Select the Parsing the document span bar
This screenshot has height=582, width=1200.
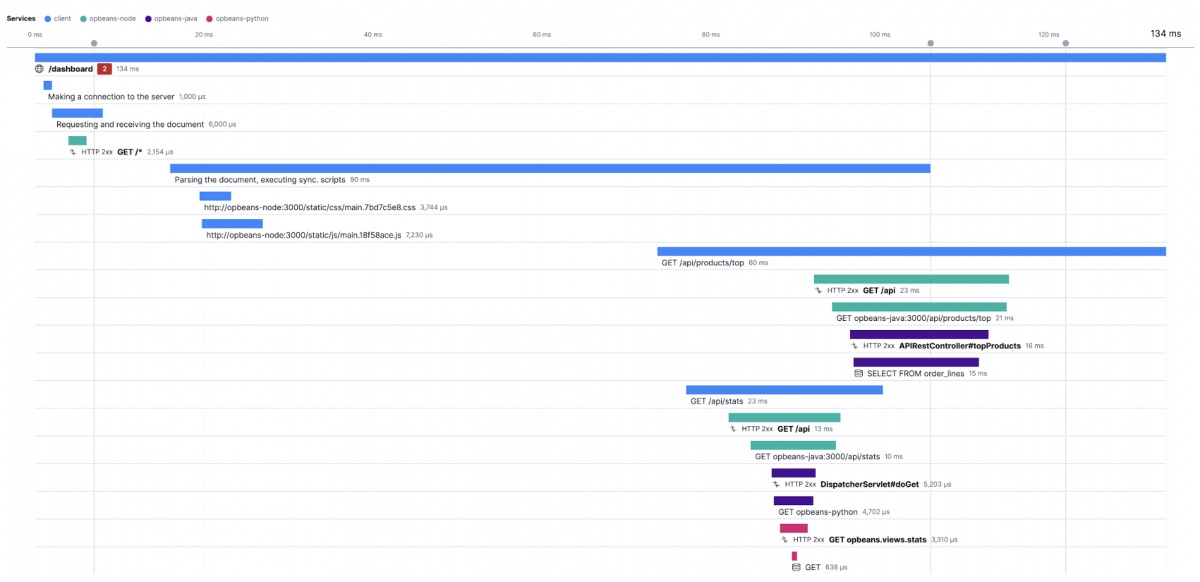click(550, 168)
